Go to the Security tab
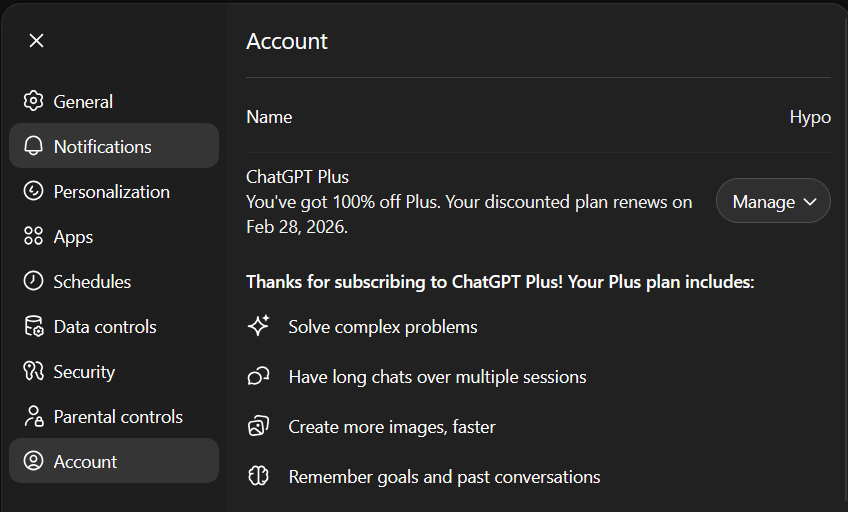 coord(84,371)
